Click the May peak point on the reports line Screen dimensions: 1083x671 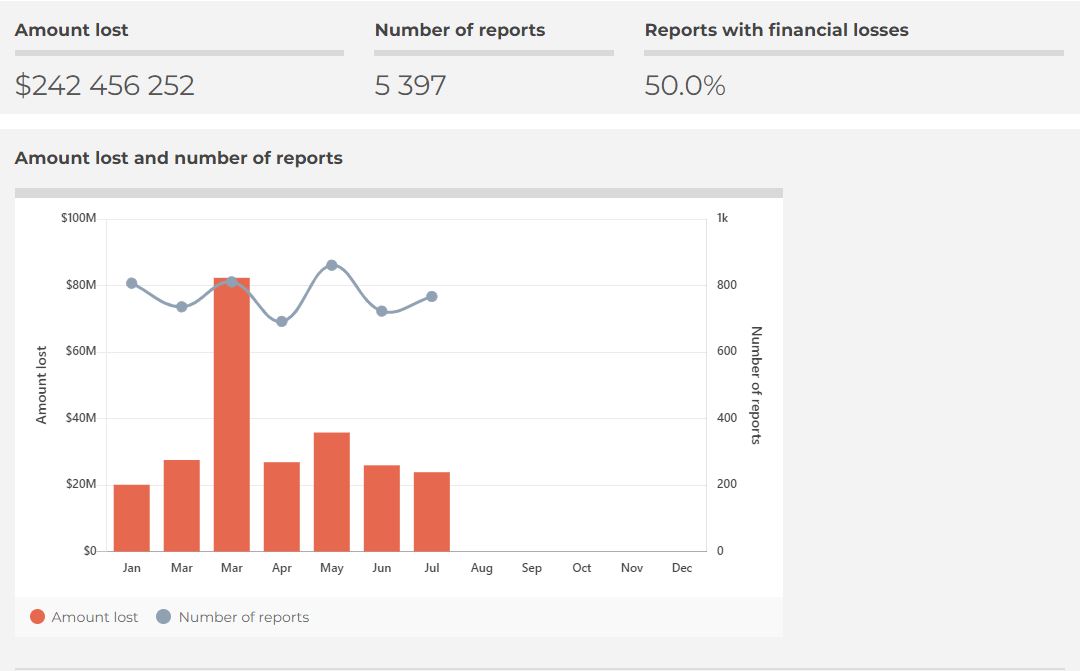(x=332, y=265)
